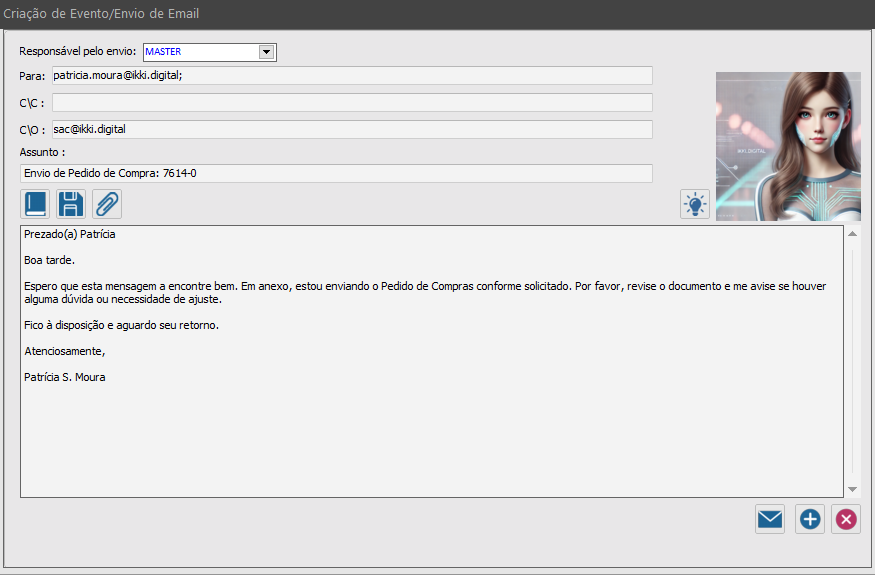Click the C\O field with sac@ikki.digital
The image size is (875, 575).
click(352, 130)
